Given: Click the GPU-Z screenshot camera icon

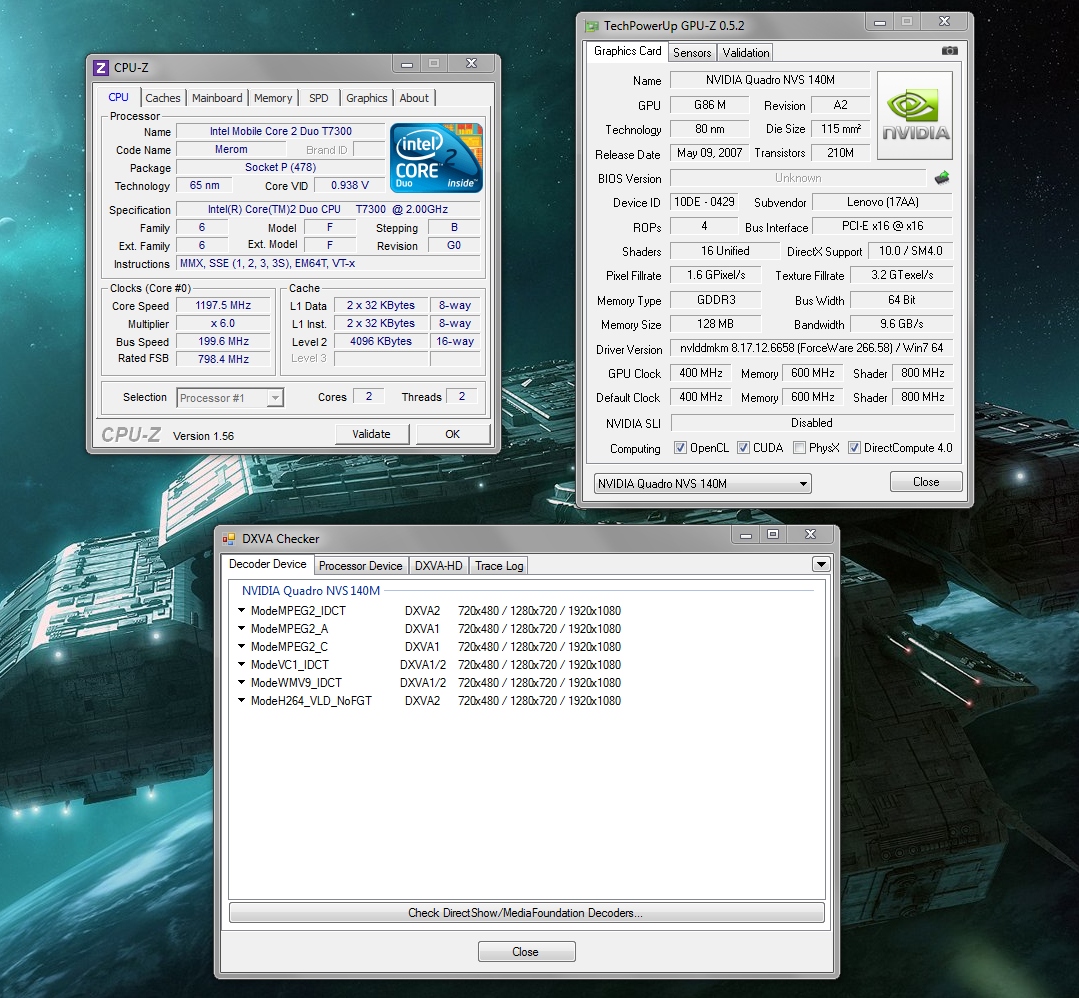Looking at the screenshot, I should [950, 51].
